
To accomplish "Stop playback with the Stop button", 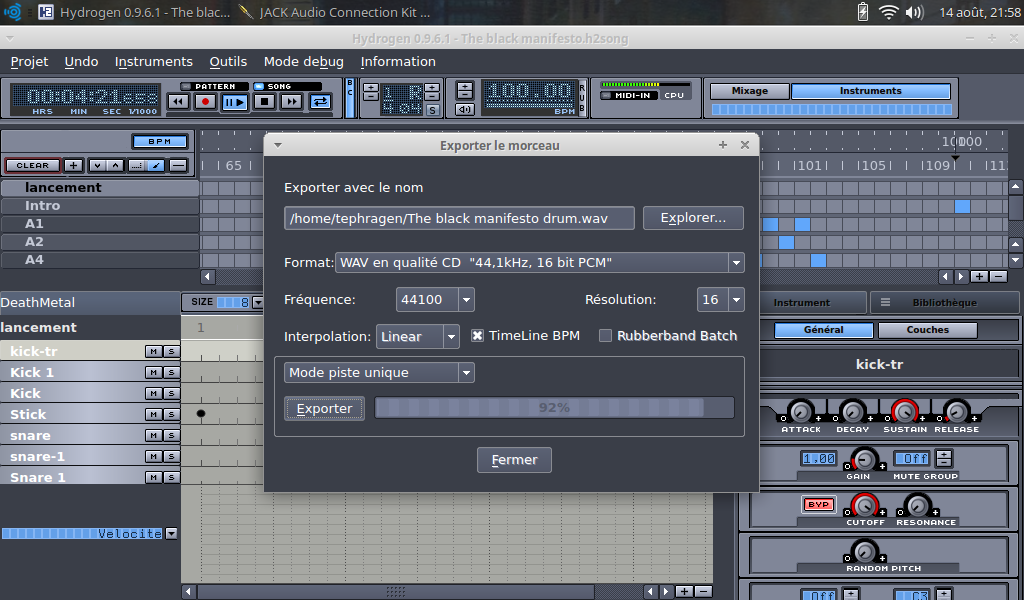I will click(x=264, y=102).
